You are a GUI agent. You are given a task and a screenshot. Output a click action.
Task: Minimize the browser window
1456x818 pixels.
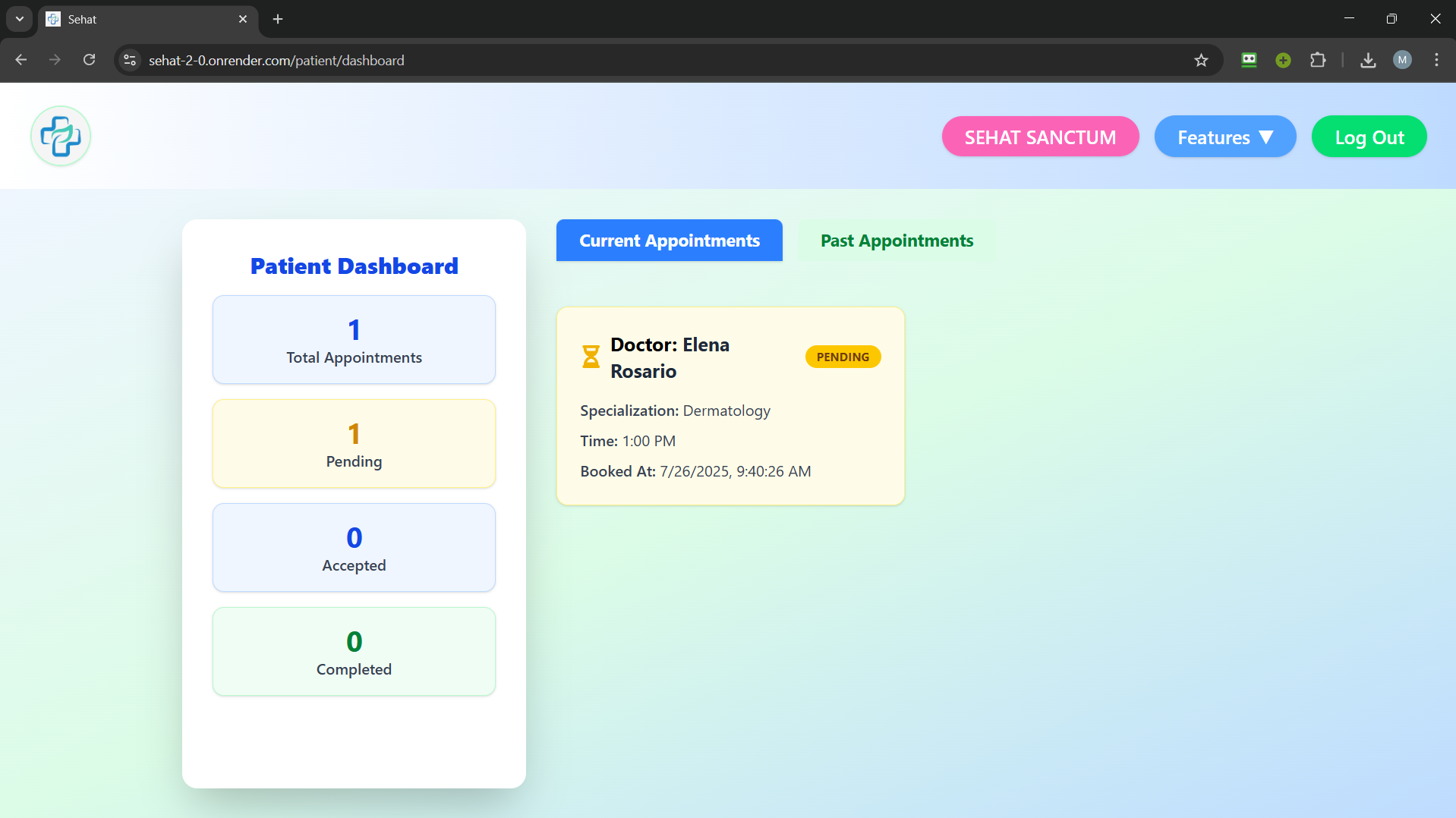(1349, 19)
